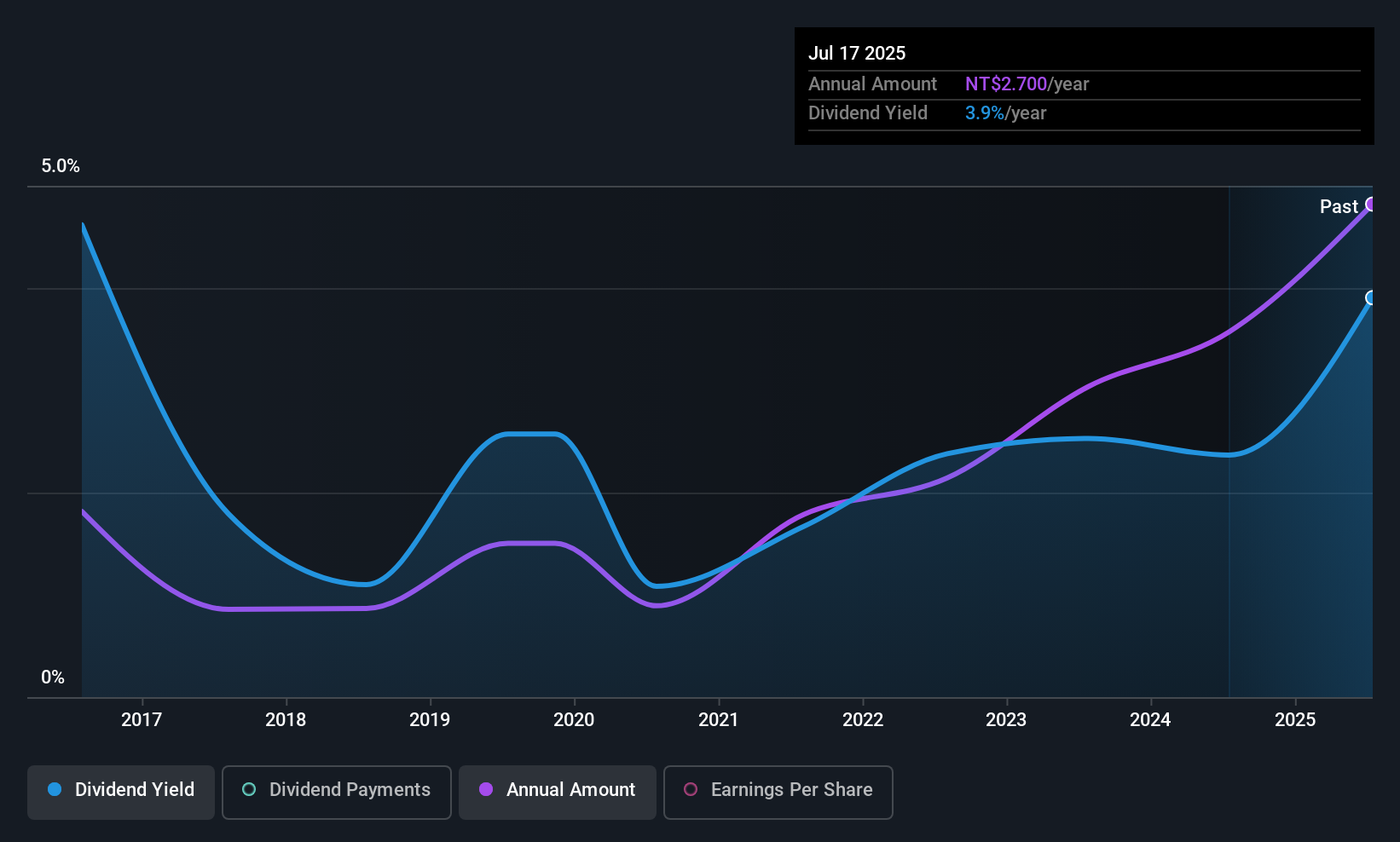Enable the Dividend Payments series
Image resolution: width=1400 pixels, height=842 pixels.
pos(337,792)
